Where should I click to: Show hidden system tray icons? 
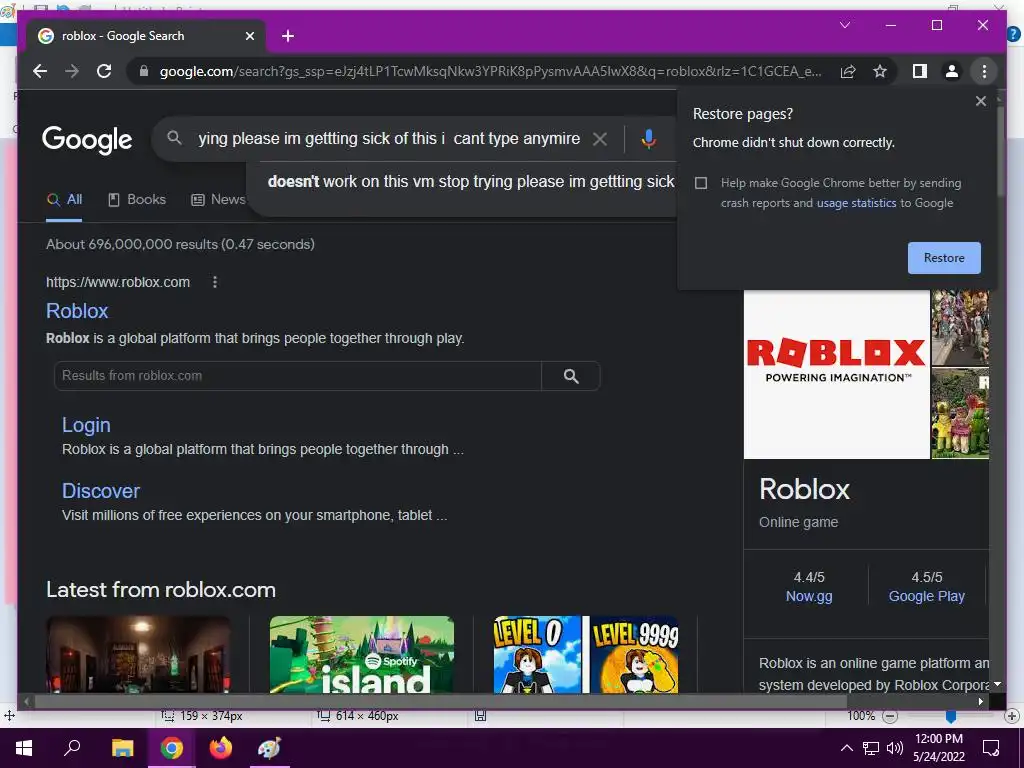(x=846, y=748)
